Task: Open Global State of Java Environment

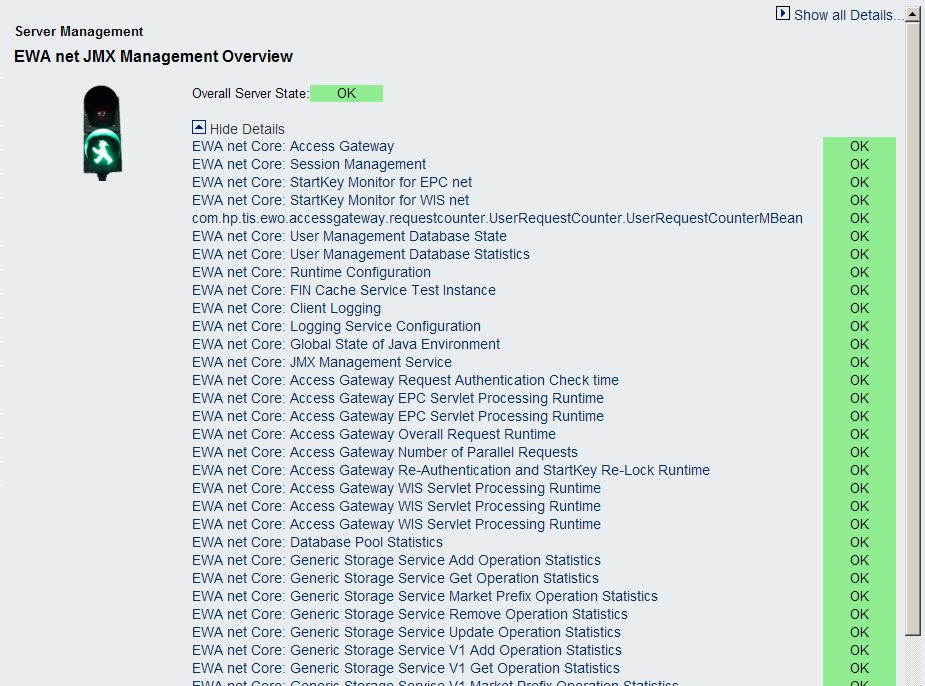Action: click(x=346, y=344)
